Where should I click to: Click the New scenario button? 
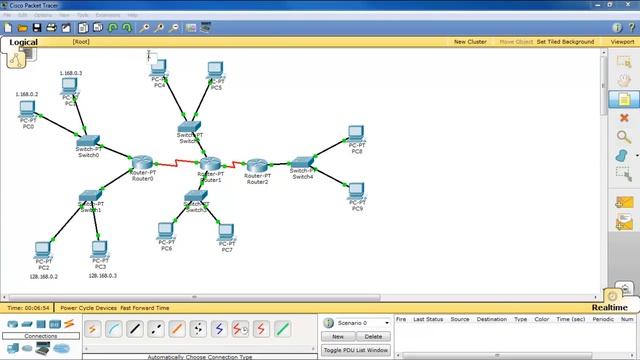[x=338, y=337]
